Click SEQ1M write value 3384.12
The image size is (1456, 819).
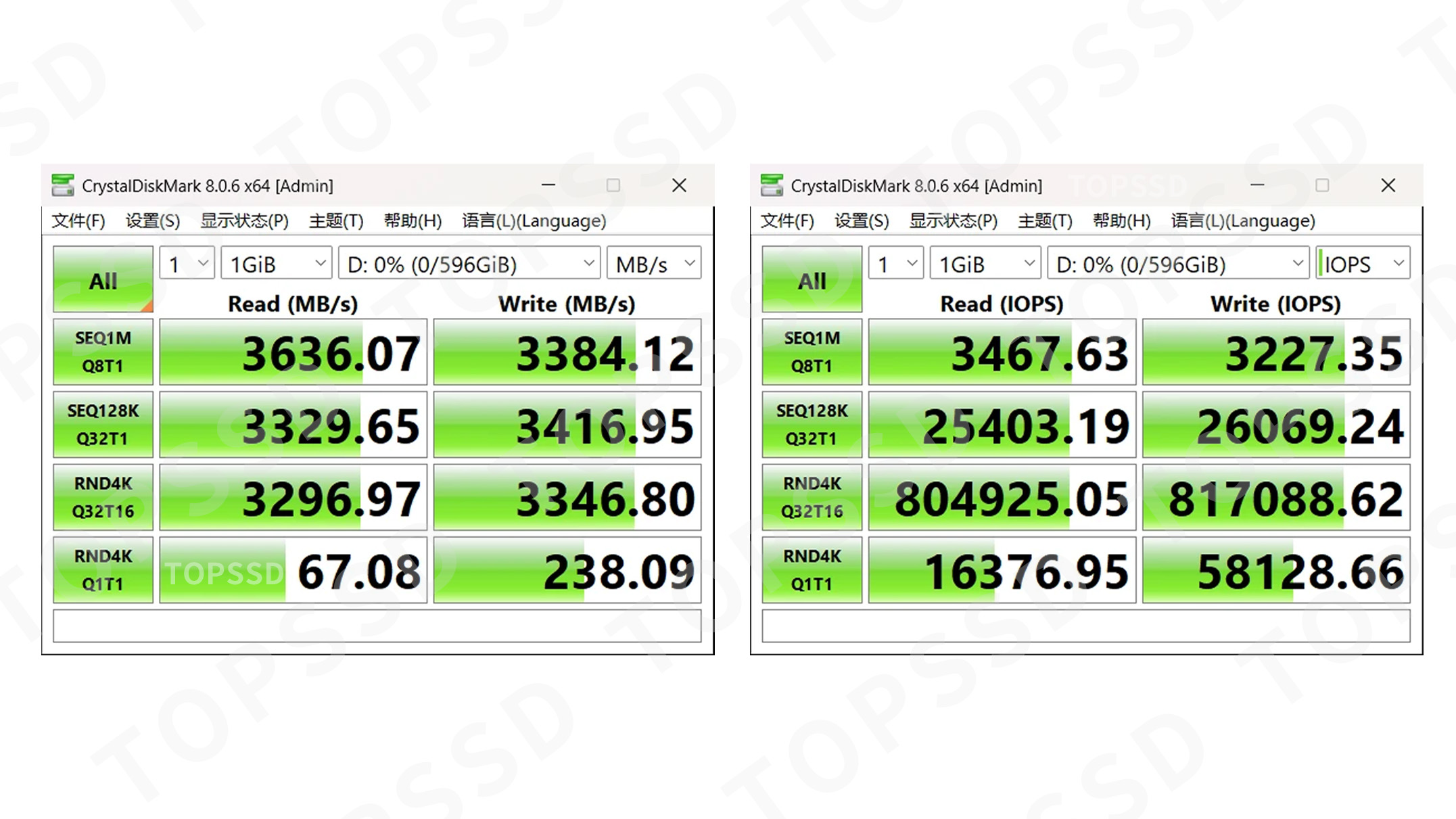[x=567, y=352]
